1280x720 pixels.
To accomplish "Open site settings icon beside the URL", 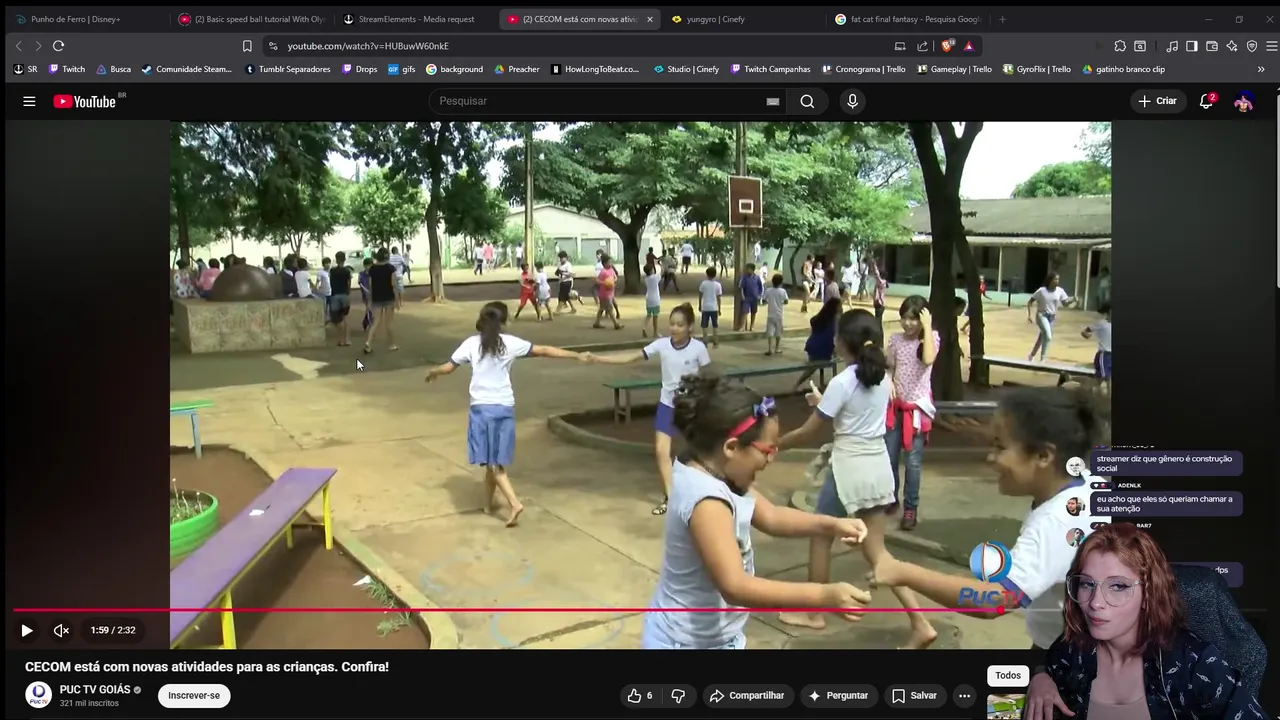I will (x=272, y=46).
